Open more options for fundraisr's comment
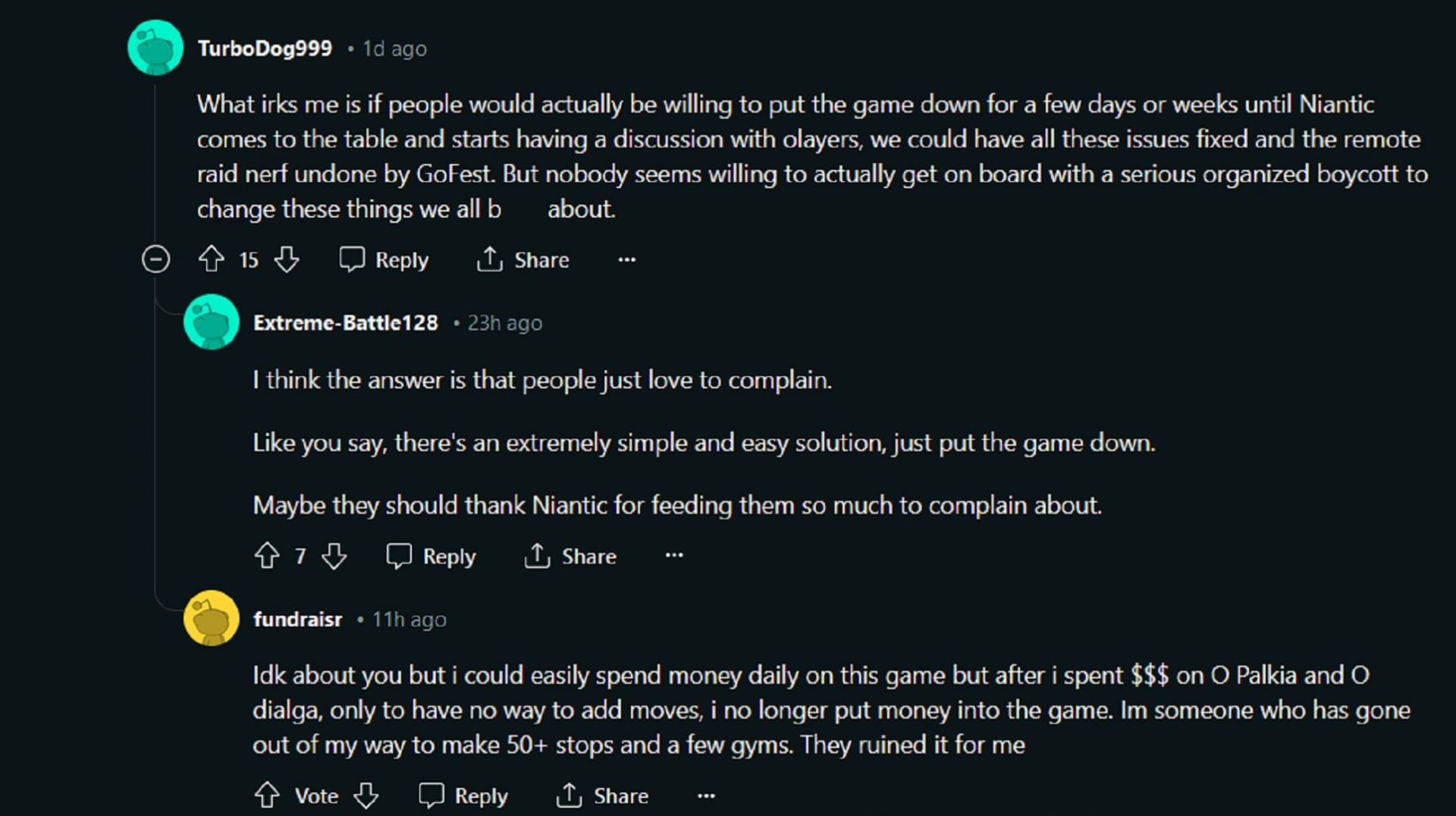This screenshot has width=1456, height=816. click(x=705, y=795)
